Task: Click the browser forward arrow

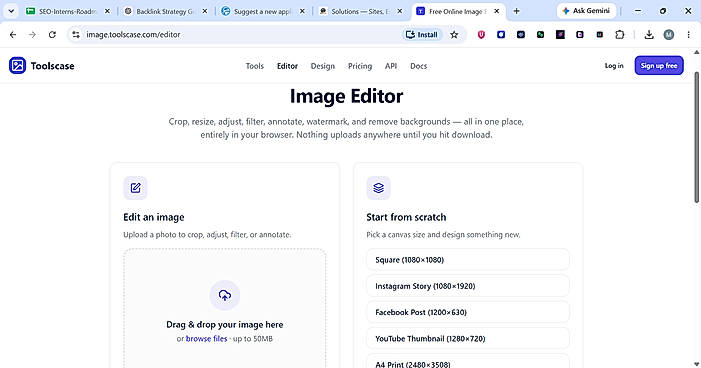Action: (32, 34)
